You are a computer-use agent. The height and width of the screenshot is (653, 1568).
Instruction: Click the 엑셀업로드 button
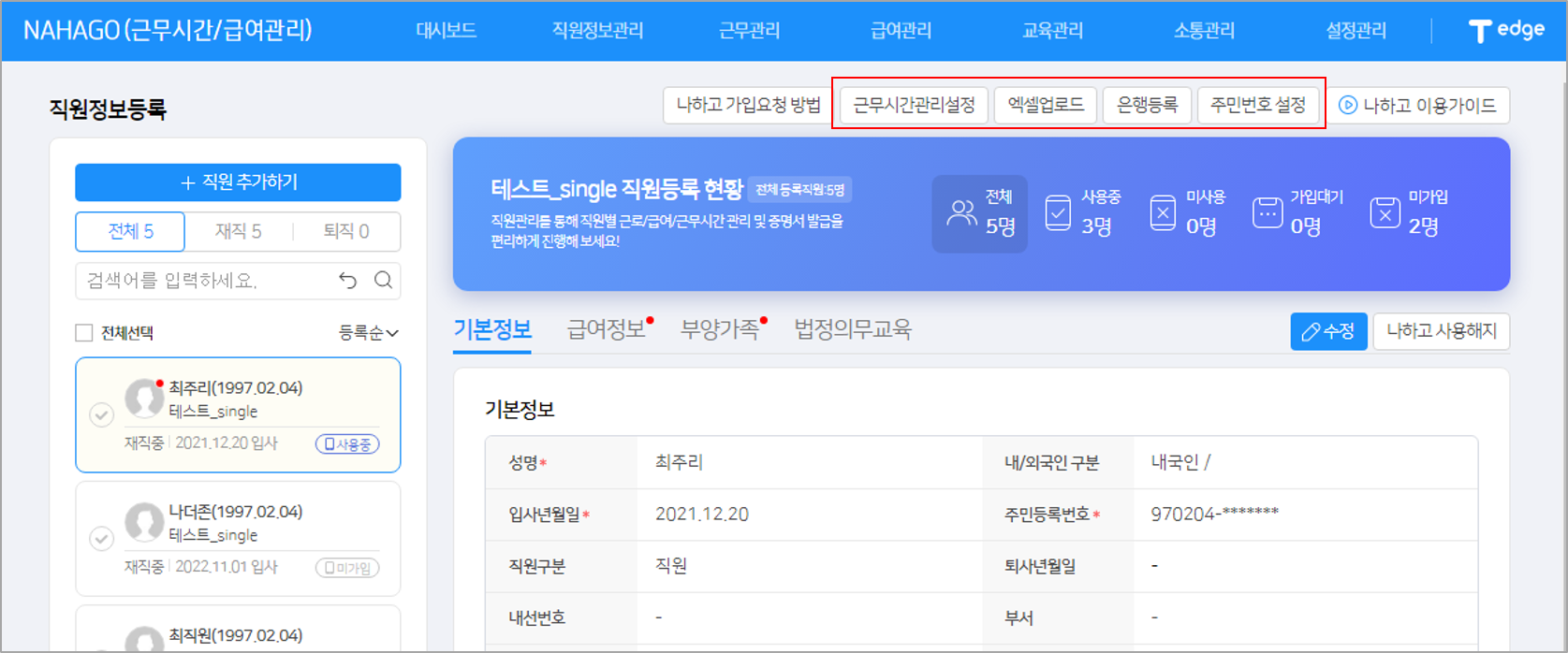[x=1046, y=105]
